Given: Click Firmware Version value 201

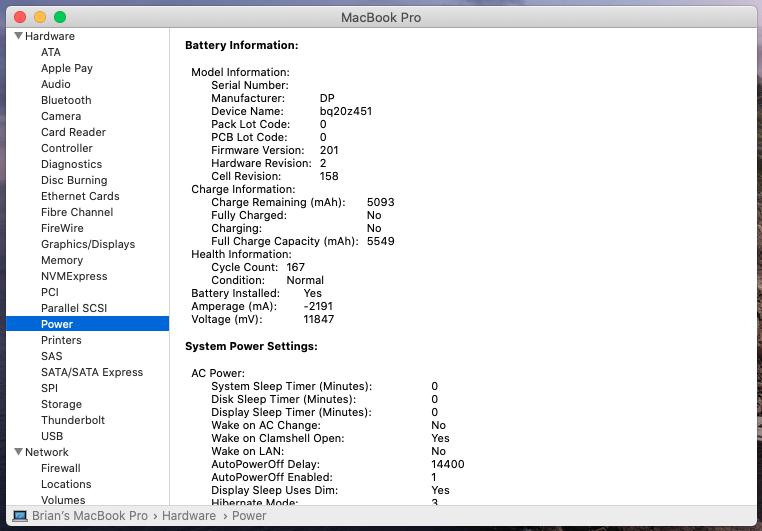Looking at the screenshot, I should [x=329, y=150].
